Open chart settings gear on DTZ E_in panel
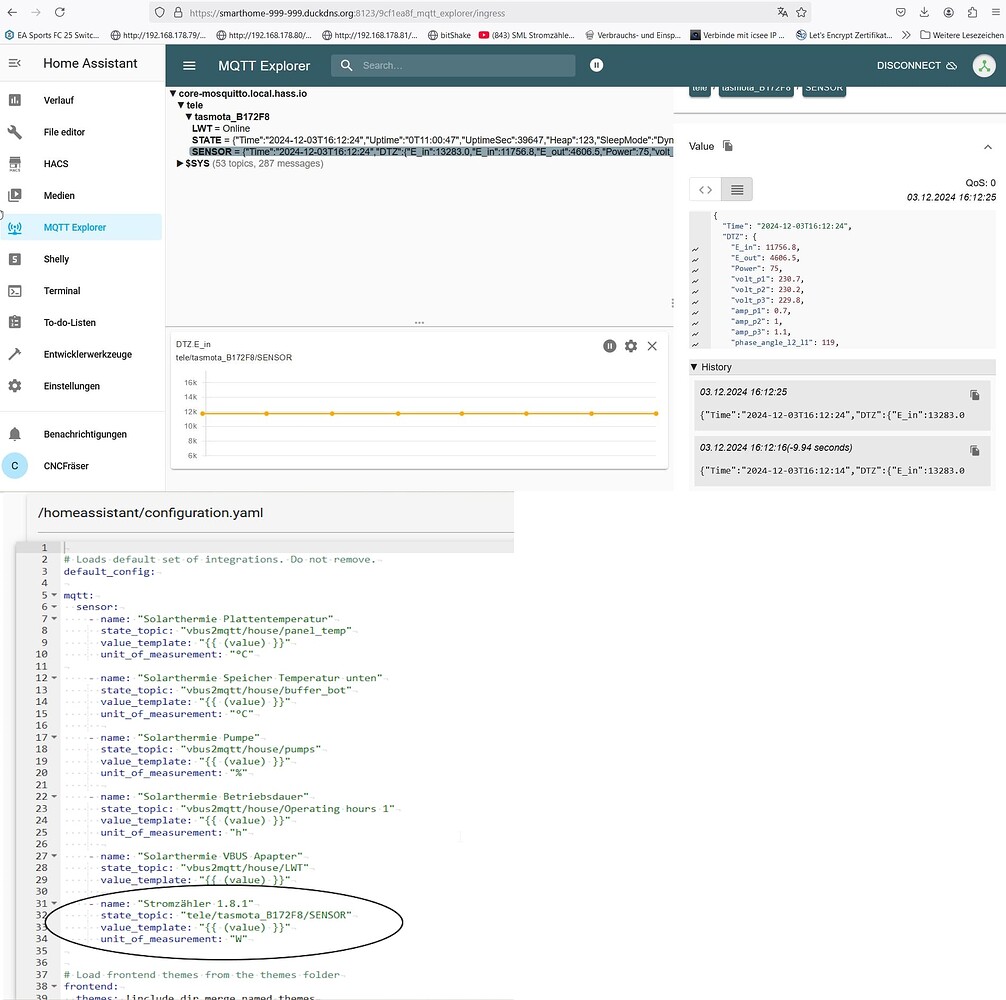 631,345
